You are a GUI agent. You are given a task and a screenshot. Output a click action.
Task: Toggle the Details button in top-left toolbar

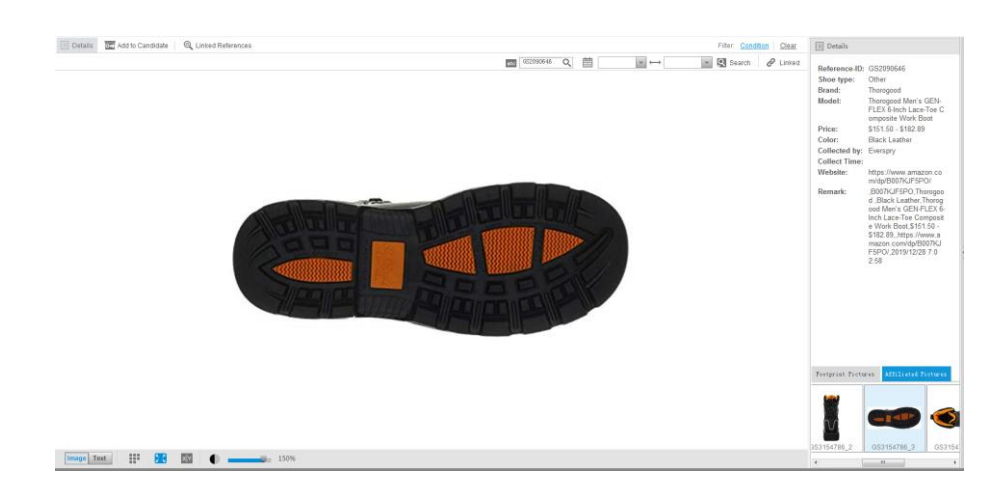77,45
